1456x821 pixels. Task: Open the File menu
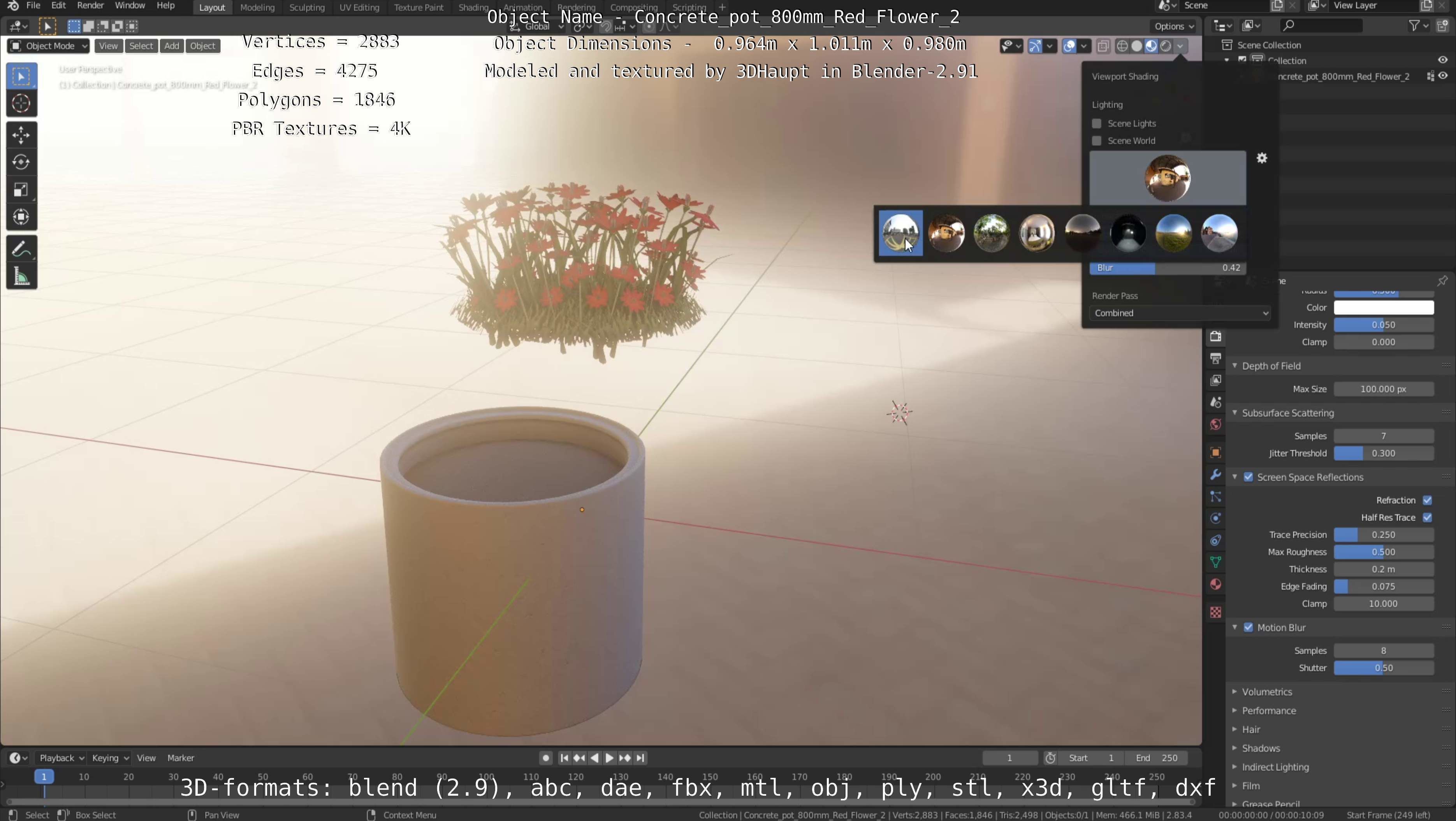click(x=33, y=6)
